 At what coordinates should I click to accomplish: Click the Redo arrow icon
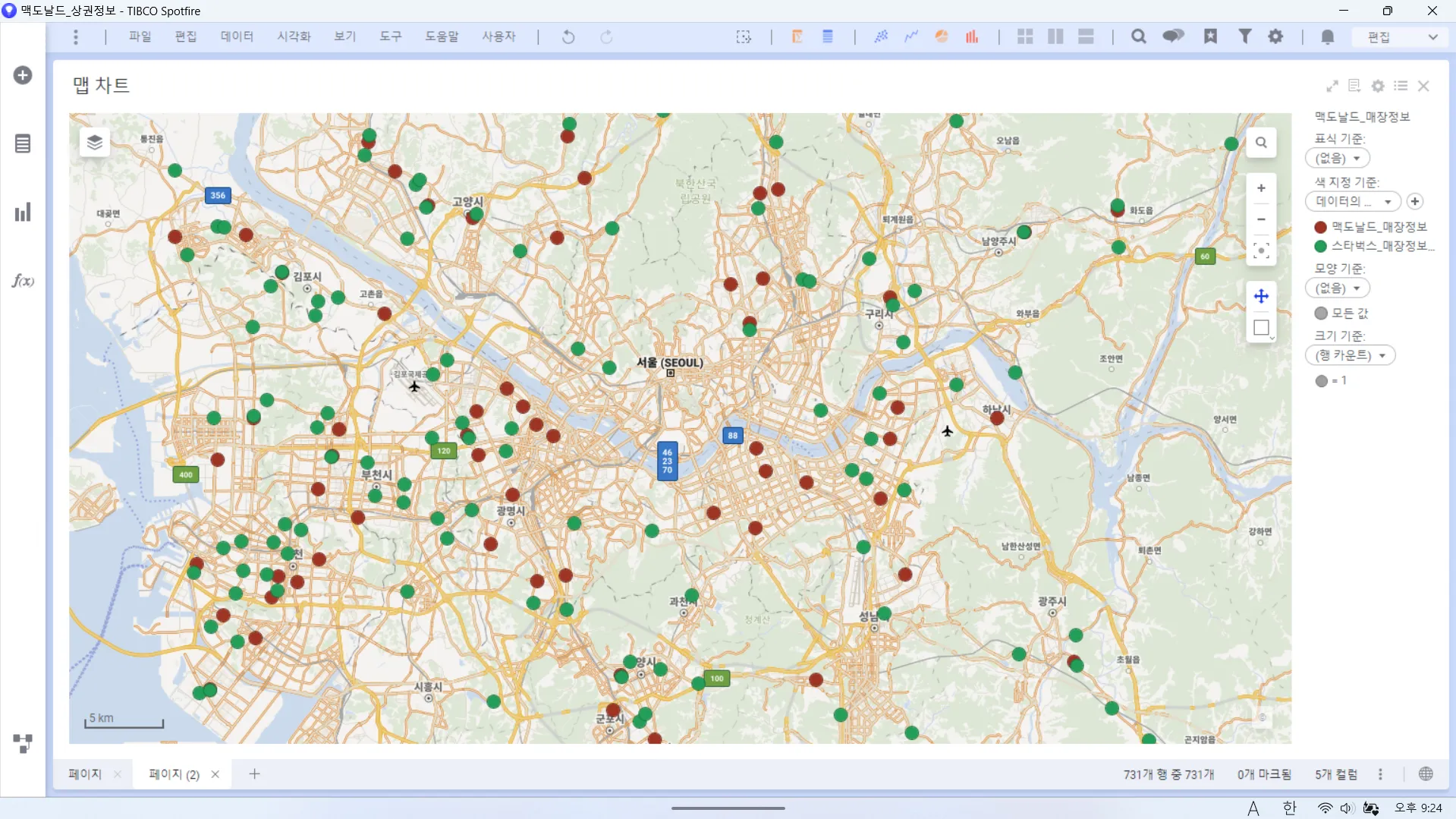tap(606, 37)
